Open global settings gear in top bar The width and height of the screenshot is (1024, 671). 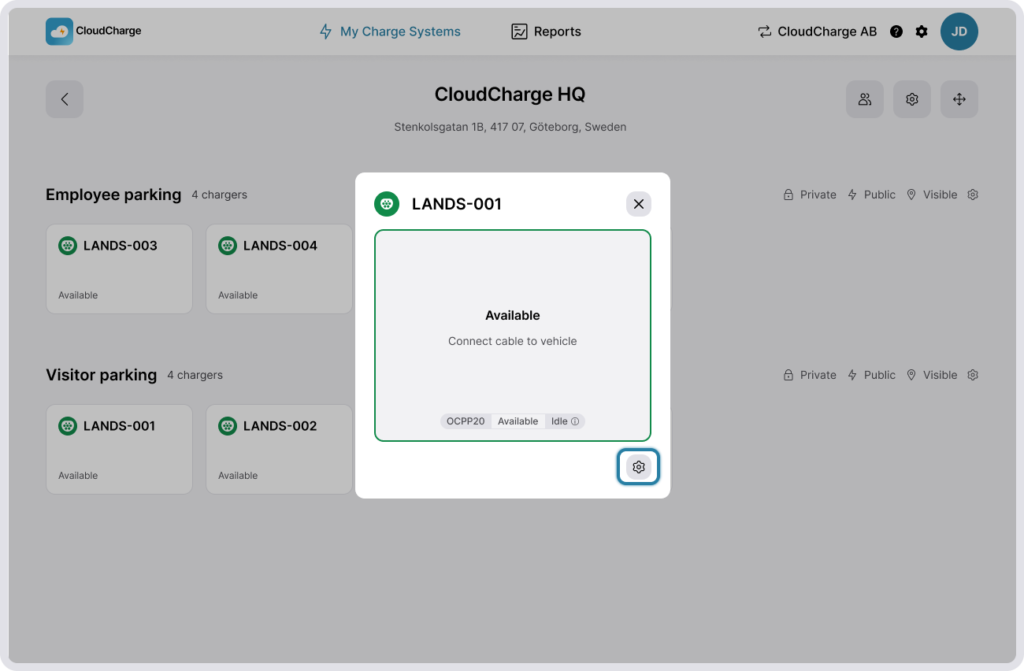coord(921,31)
